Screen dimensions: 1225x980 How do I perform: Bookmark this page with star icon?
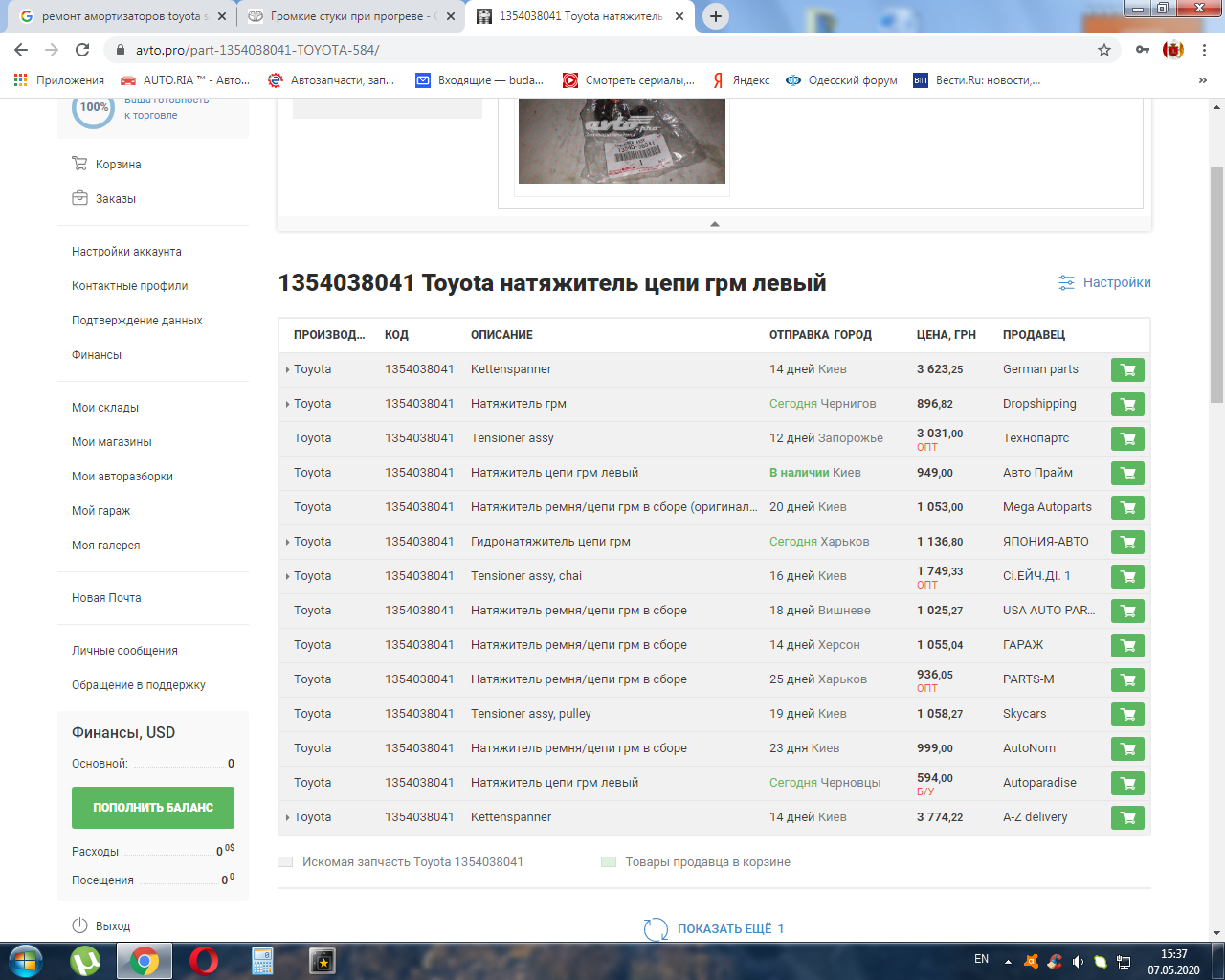[1104, 50]
